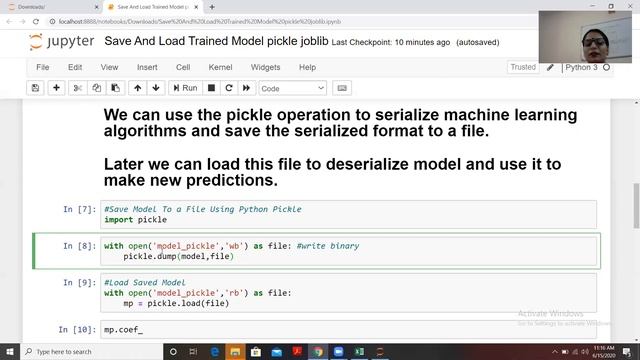The width and height of the screenshot is (640, 360).
Task: Click the Jupyter logo
Action: point(62,41)
